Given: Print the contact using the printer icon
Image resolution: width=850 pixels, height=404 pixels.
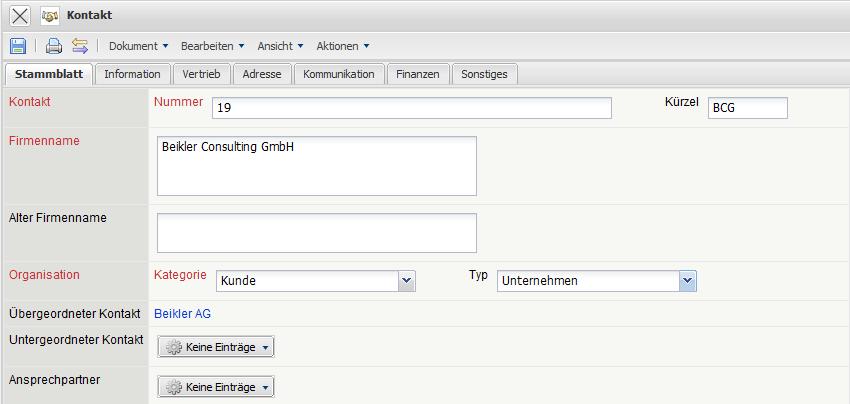Looking at the screenshot, I should click(x=54, y=46).
